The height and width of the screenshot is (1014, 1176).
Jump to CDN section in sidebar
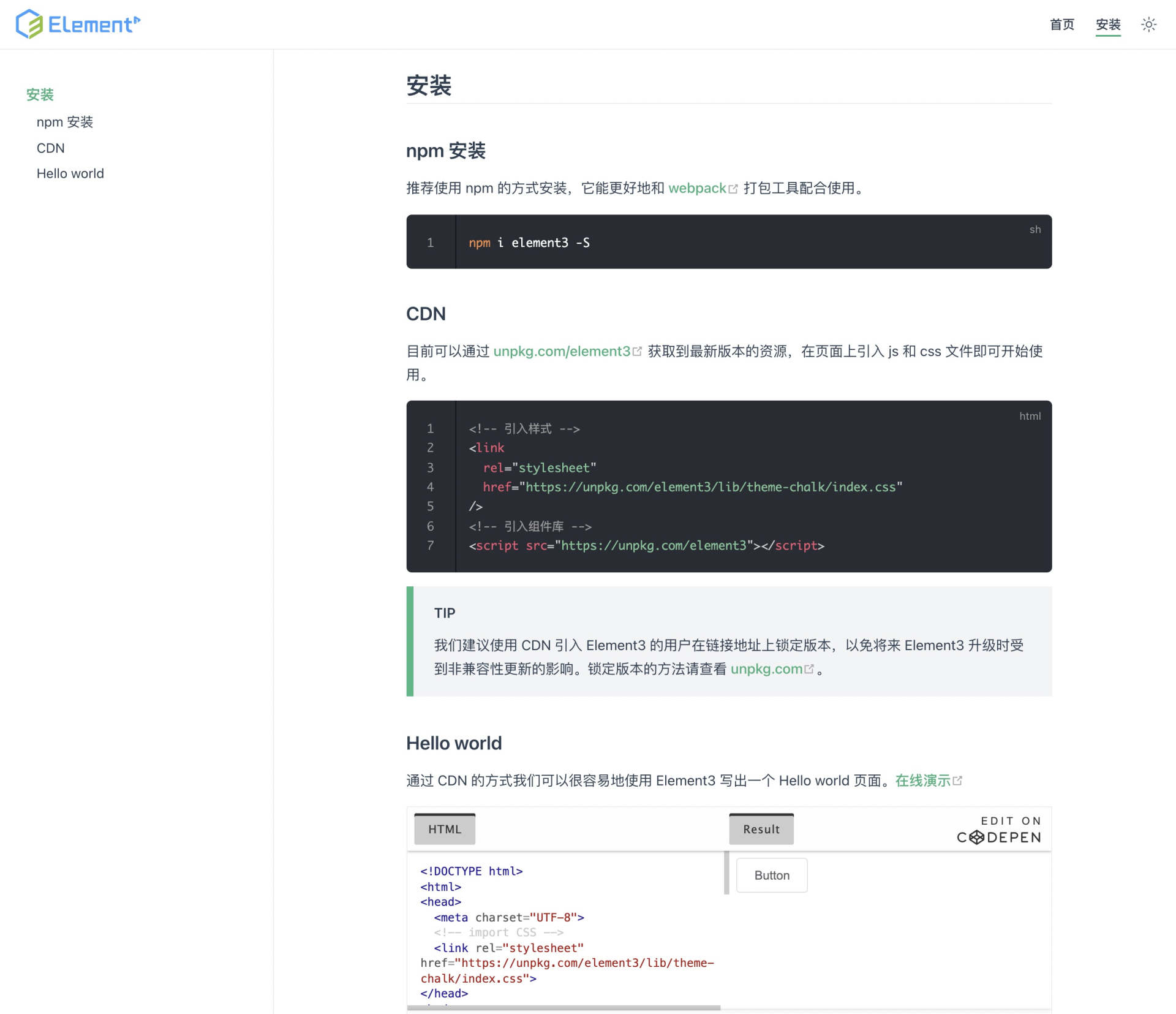pos(51,148)
